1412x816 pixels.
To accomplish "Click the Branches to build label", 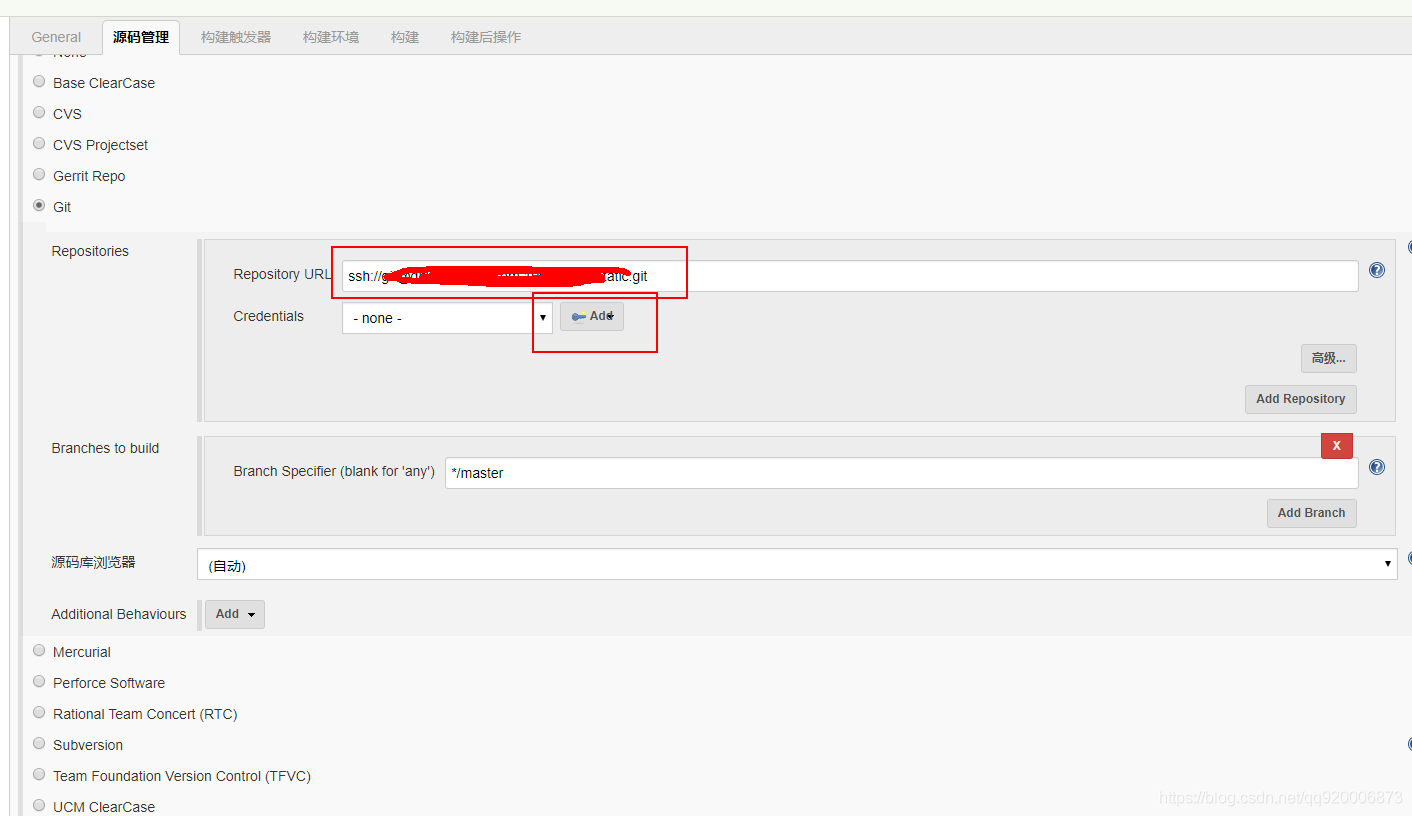I will (x=105, y=448).
